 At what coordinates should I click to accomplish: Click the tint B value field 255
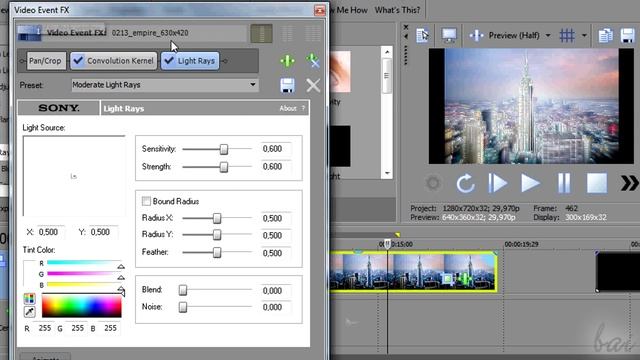(110, 328)
